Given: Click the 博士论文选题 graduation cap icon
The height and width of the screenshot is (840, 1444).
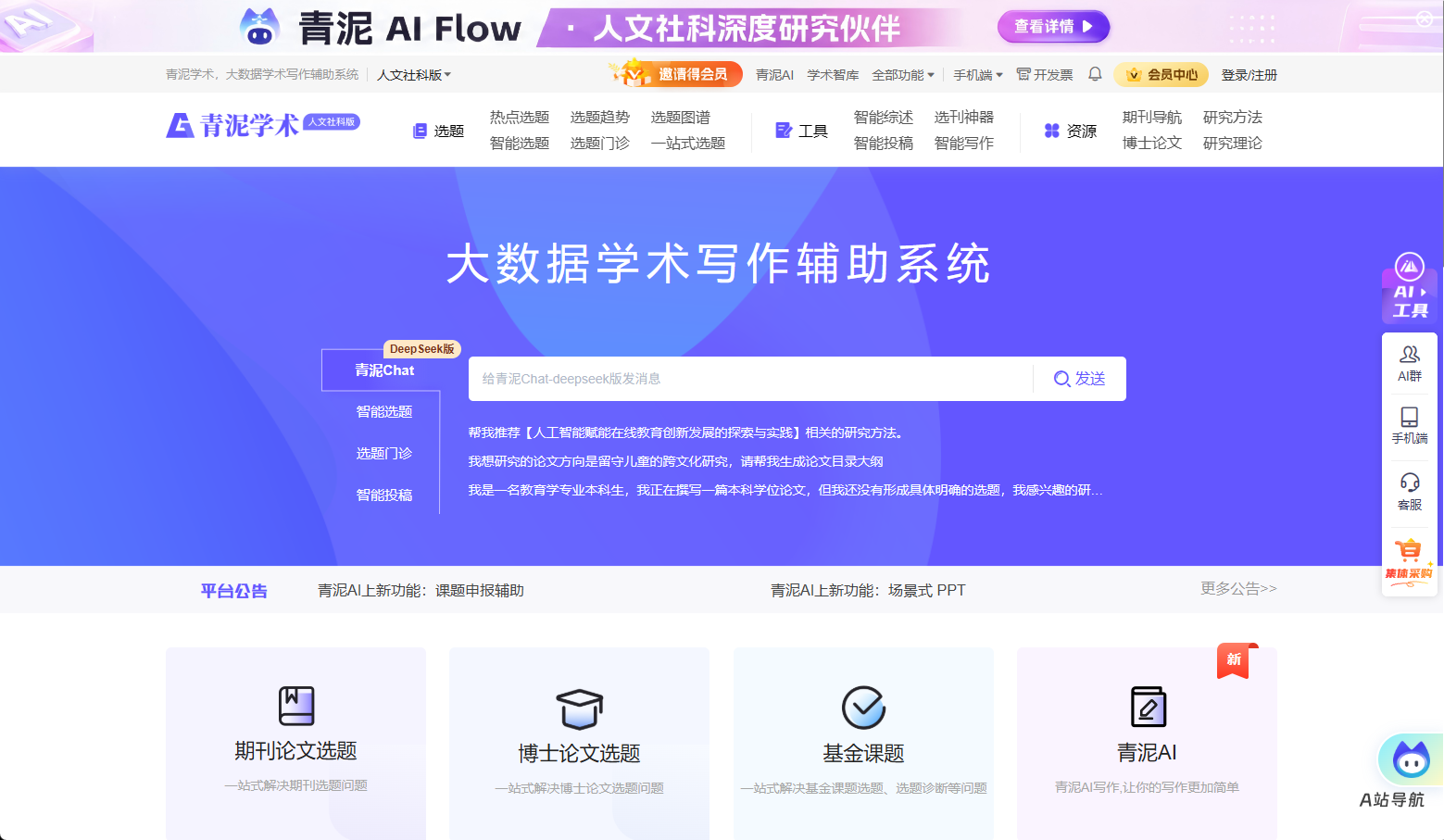Looking at the screenshot, I should pos(580,709).
